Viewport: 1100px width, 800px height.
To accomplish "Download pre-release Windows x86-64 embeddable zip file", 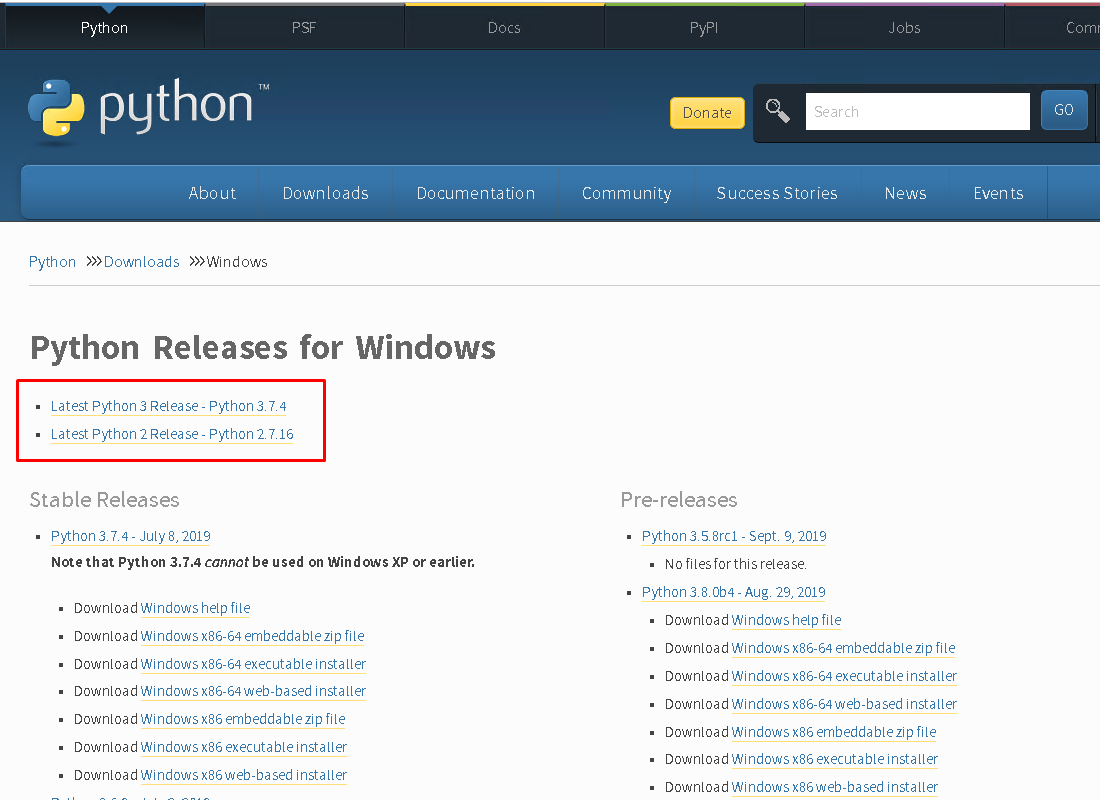I will [843, 648].
